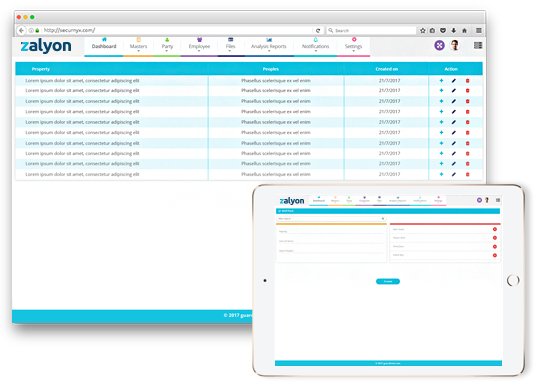
Task: Open the list view icon beside avatar
Action: pyautogui.click(x=478, y=45)
